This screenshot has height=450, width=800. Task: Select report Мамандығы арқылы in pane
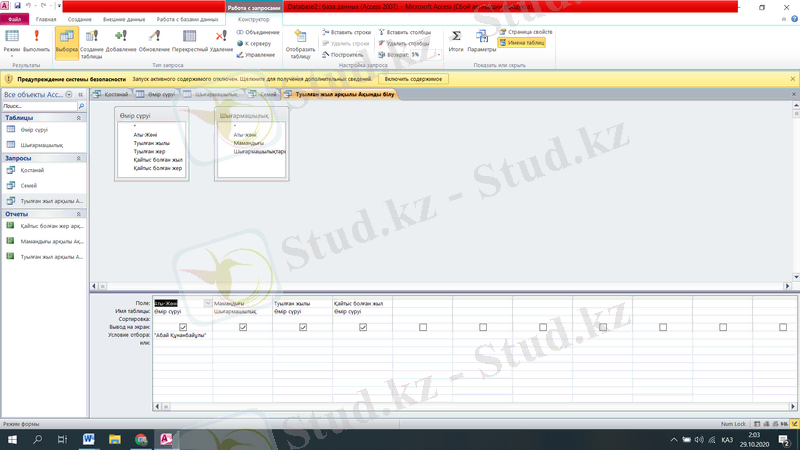[x=44, y=241]
